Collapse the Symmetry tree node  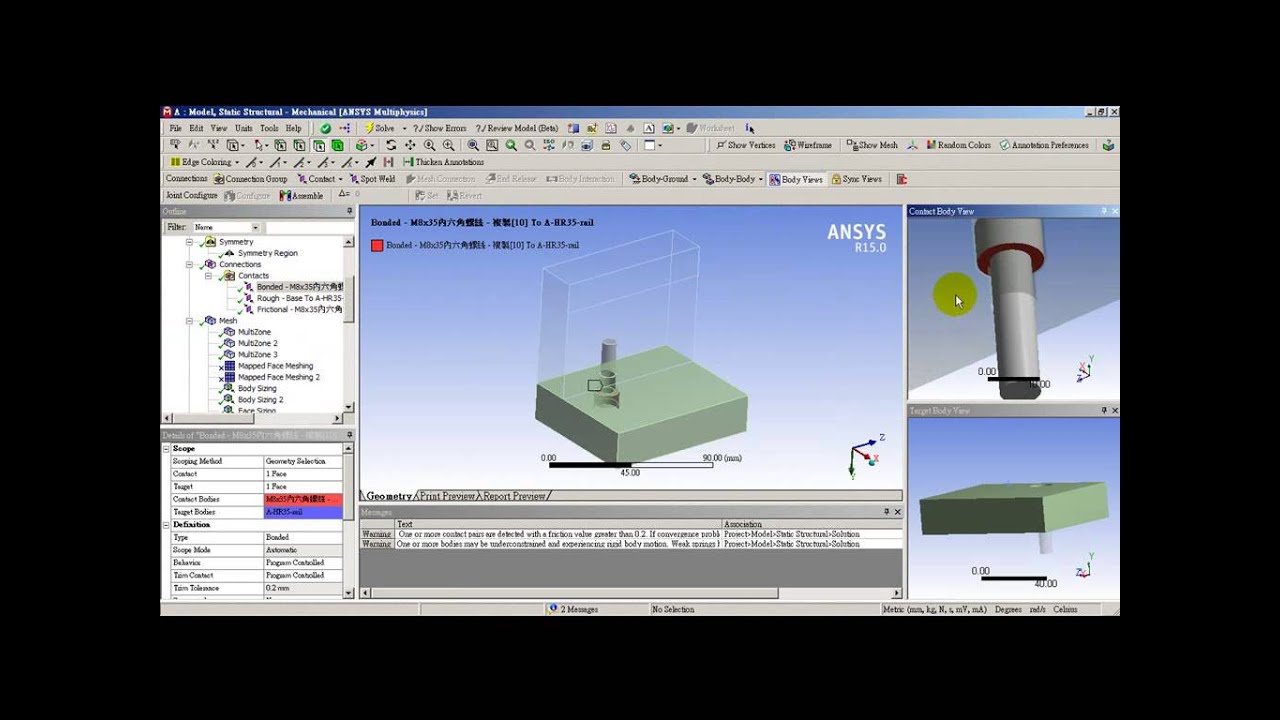point(189,242)
